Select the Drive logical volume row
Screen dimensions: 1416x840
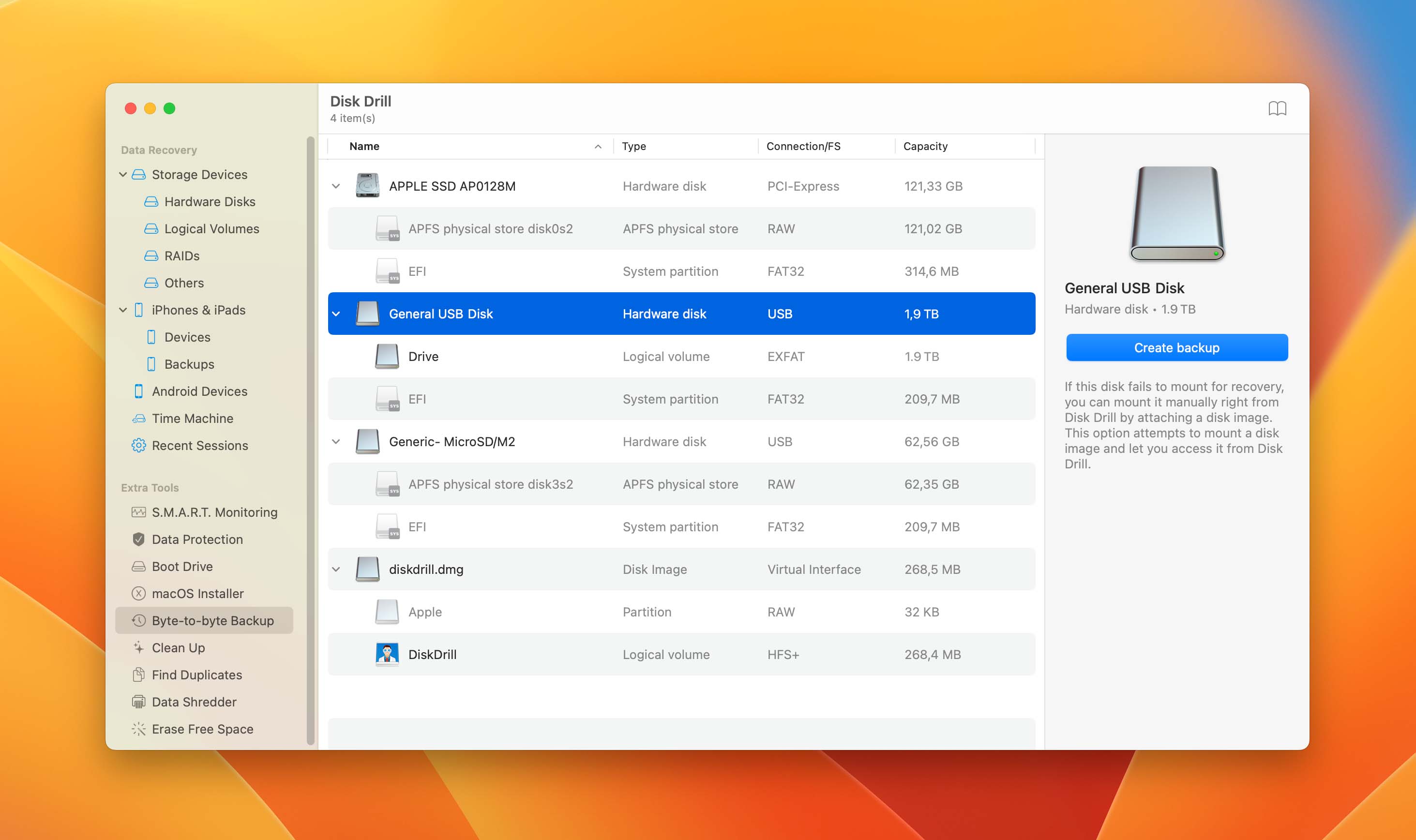681,357
